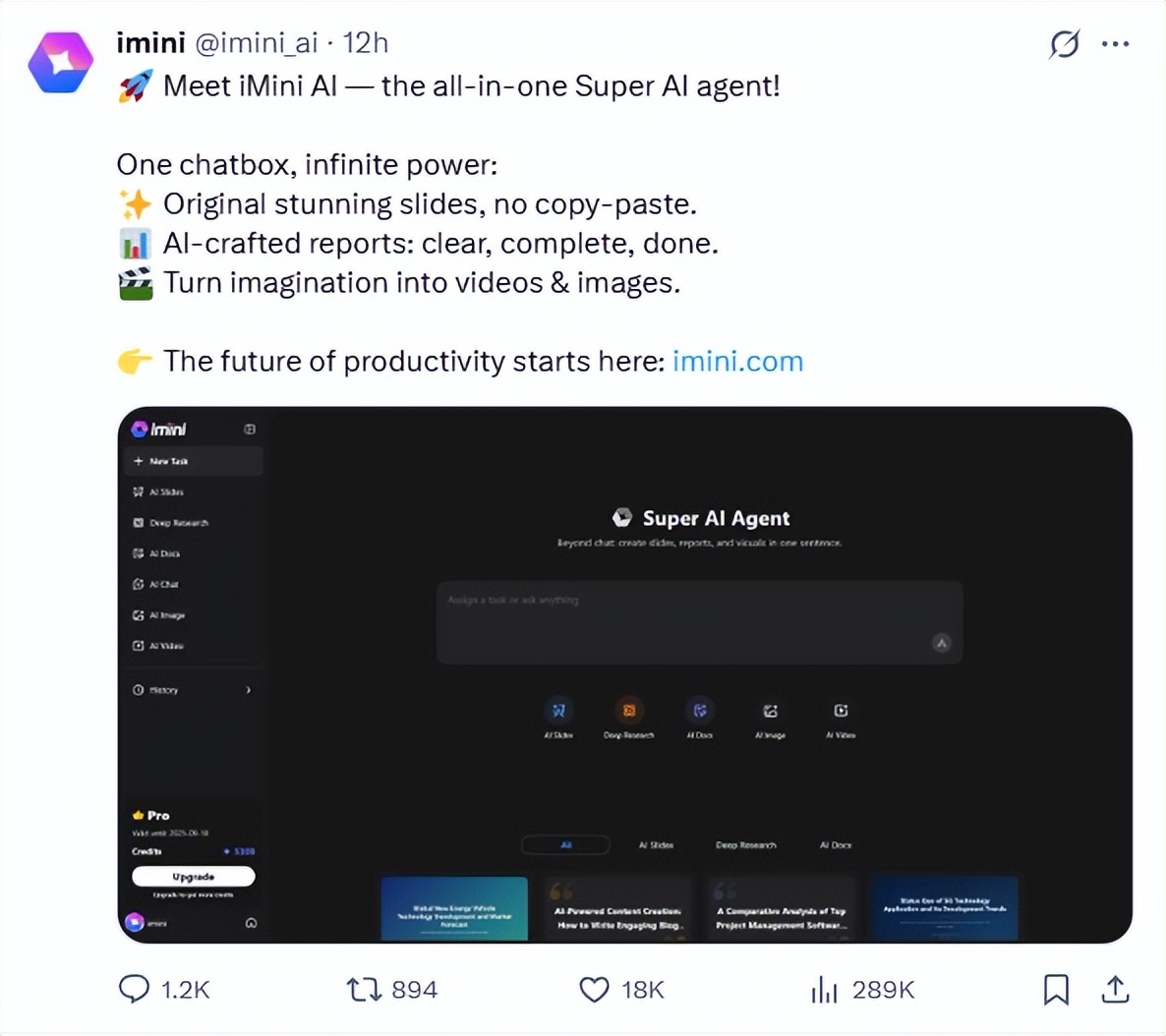
Task: Expand the History chevron in sidebar
Action: click(248, 690)
